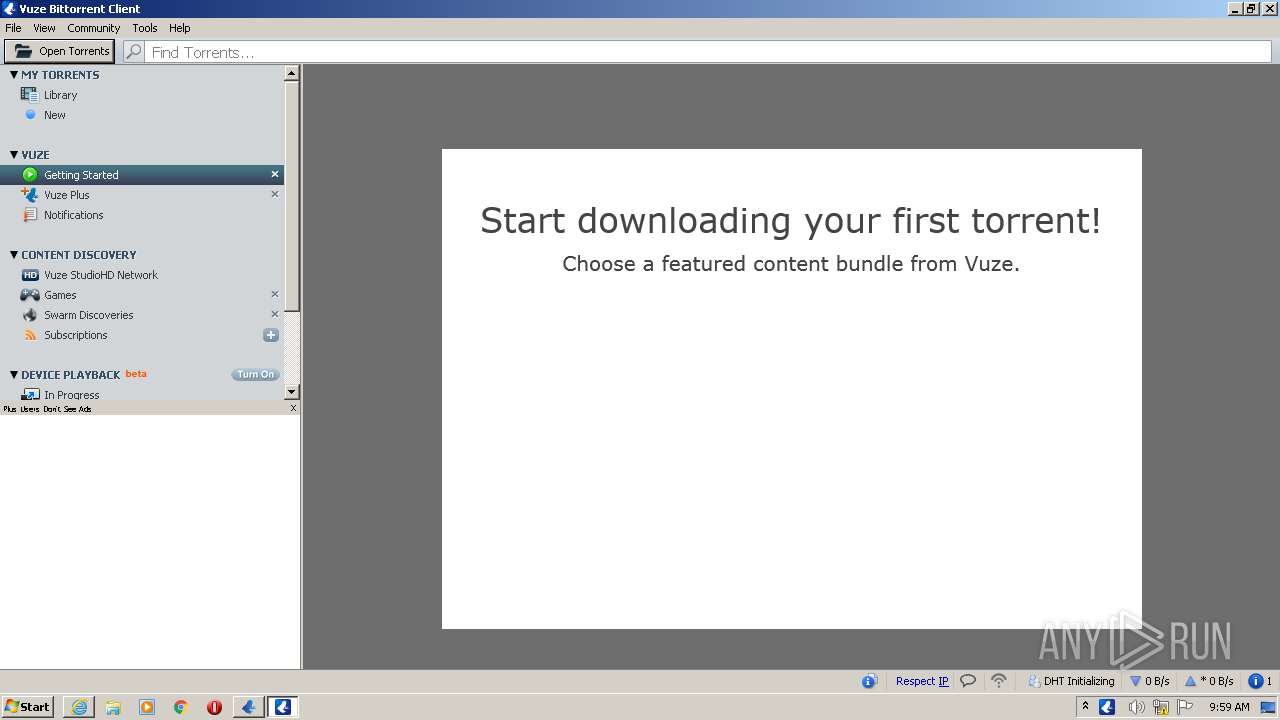Click the sidebar scrollbar down arrow

point(292,393)
